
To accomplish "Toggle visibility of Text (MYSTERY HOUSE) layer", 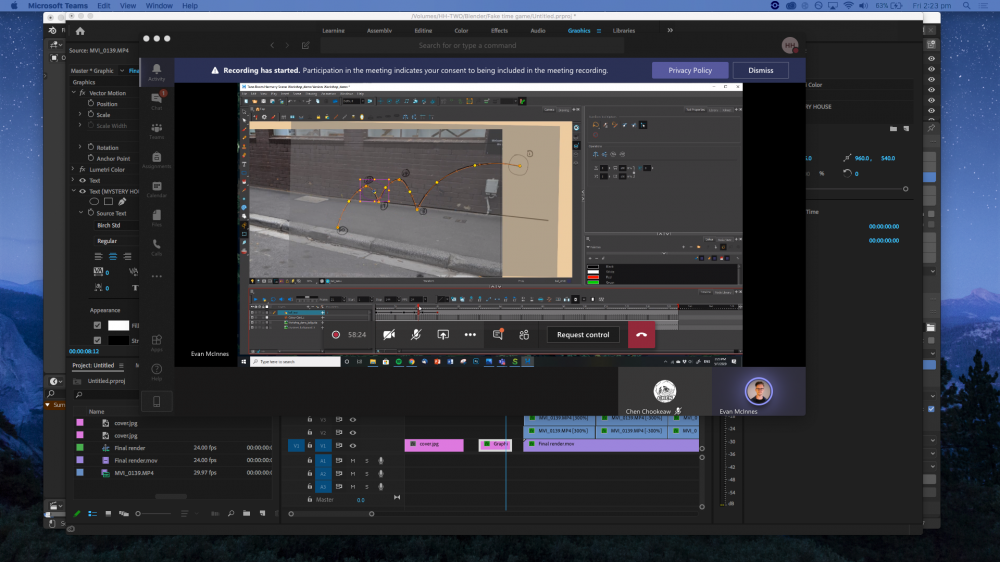I will 82,191.
